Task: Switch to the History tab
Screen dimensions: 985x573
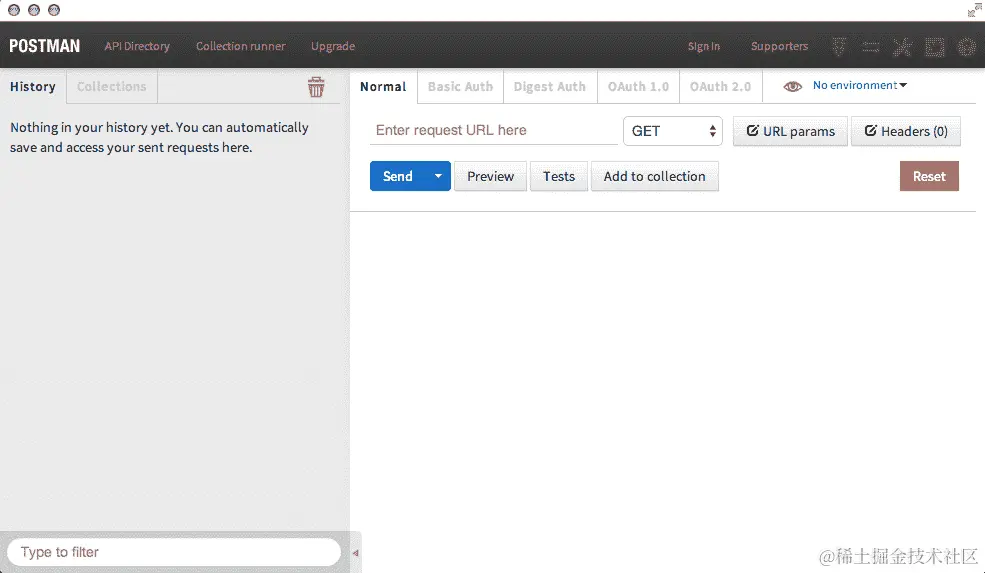Action: (x=33, y=87)
